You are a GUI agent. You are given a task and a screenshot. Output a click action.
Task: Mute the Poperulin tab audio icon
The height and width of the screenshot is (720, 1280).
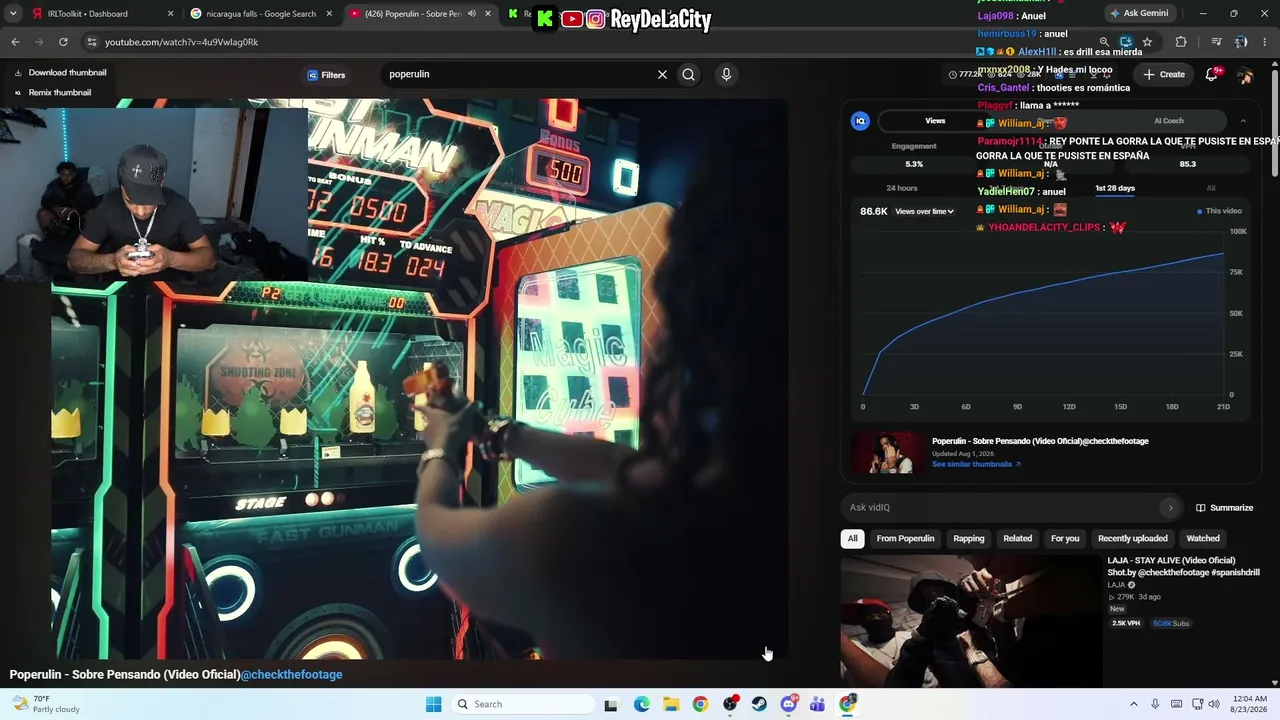(x=472, y=14)
